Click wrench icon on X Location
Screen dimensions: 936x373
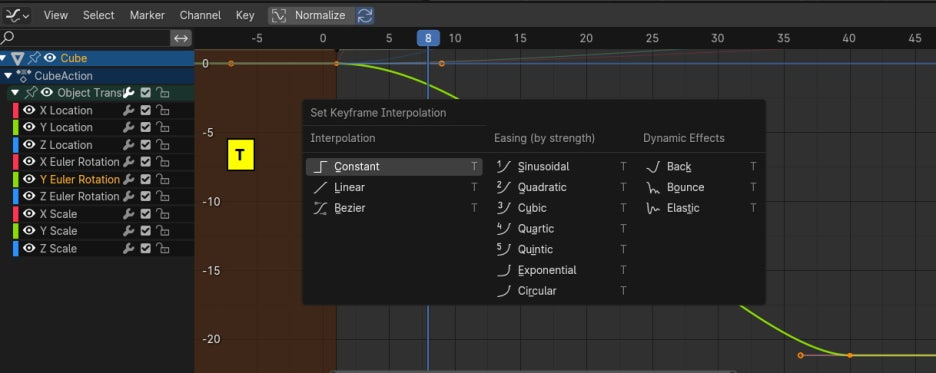click(x=128, y=110)
